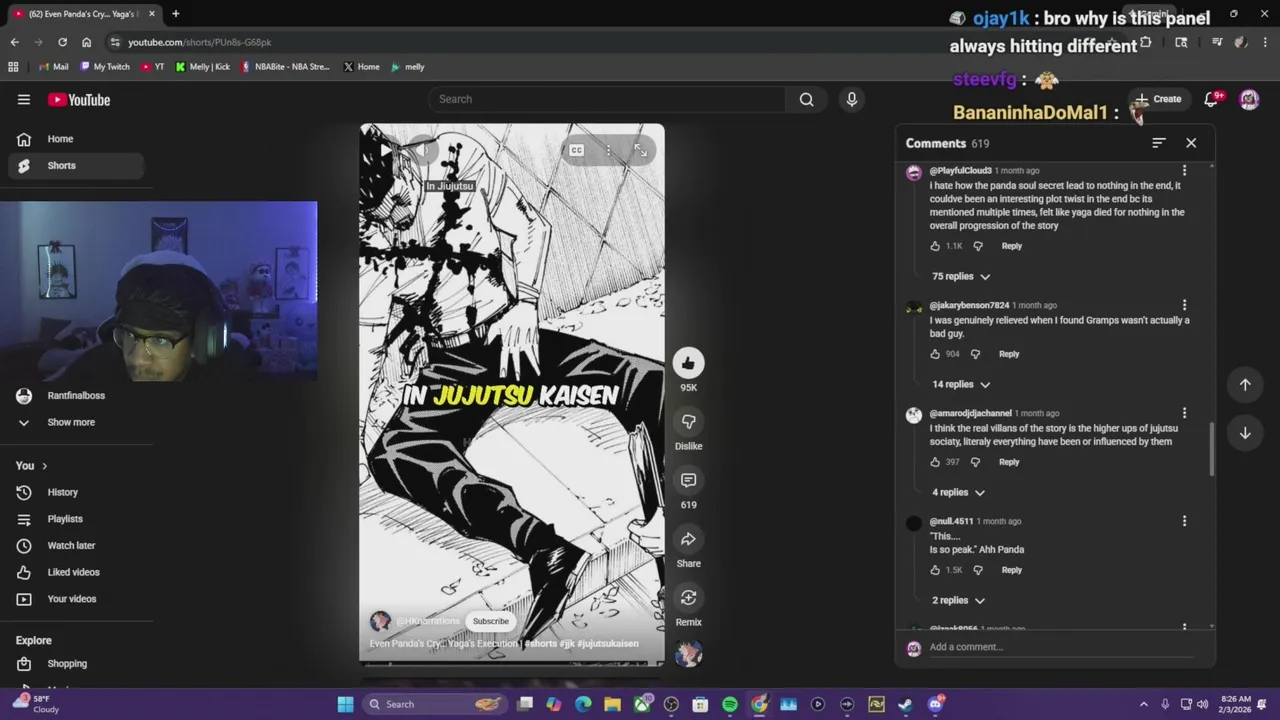This screenshot has height=720, width=1280.
Task: Like the @null.4511 comment
Action: [935, 570]
